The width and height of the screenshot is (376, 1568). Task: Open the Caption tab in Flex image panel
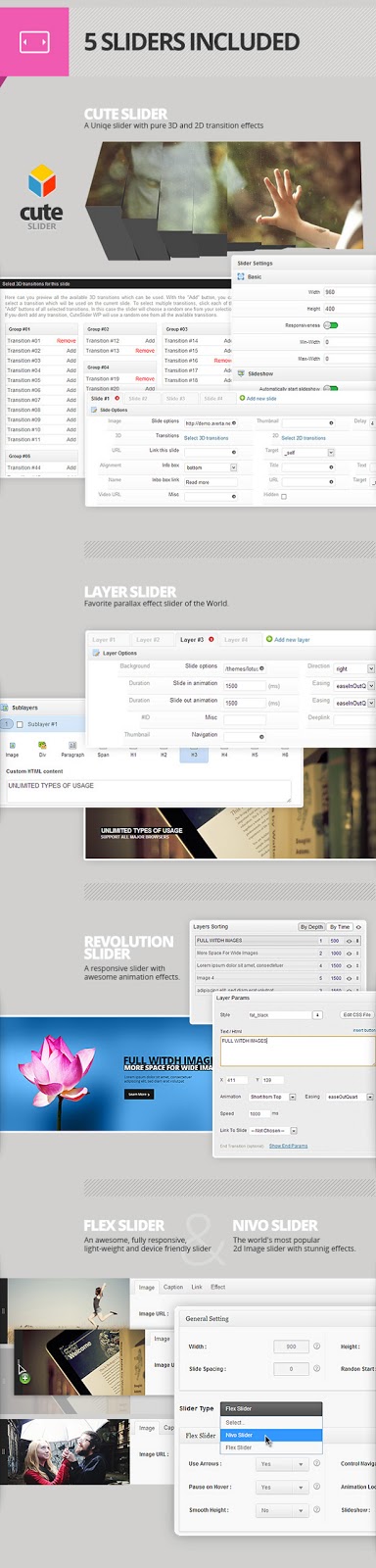pos(173,1287)
